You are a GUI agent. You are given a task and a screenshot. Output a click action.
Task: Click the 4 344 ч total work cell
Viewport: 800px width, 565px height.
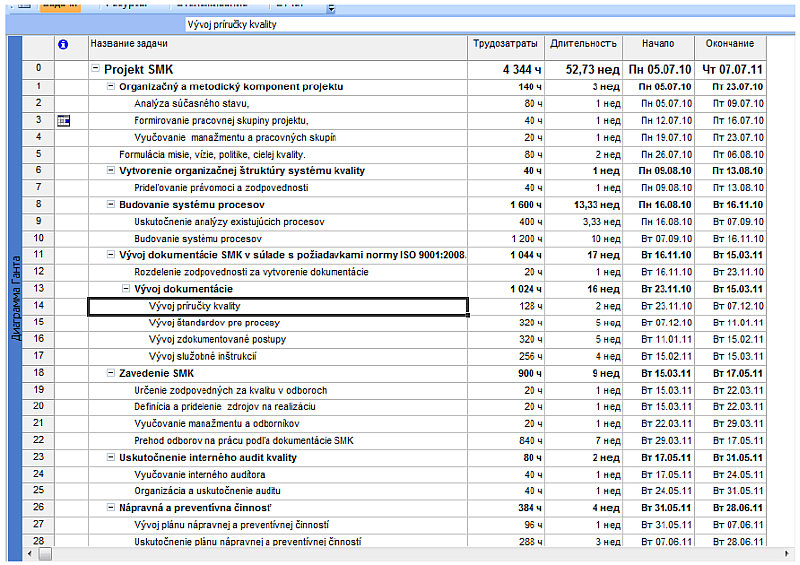tap(506, 69)
